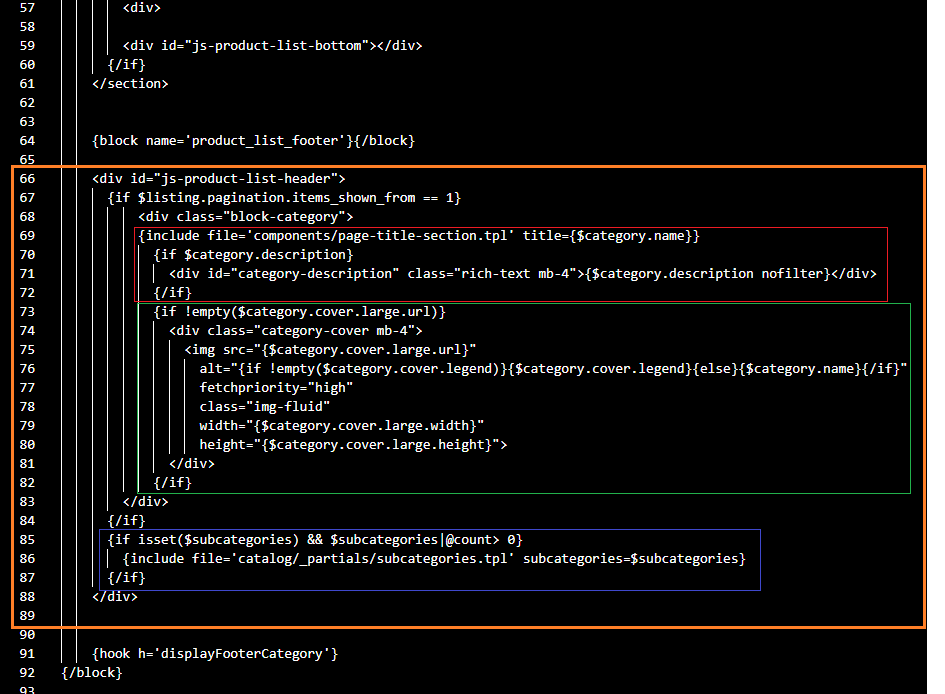945x694 pixels.
Task: Click line number 73 in the gutter
Action: (27, 312)
